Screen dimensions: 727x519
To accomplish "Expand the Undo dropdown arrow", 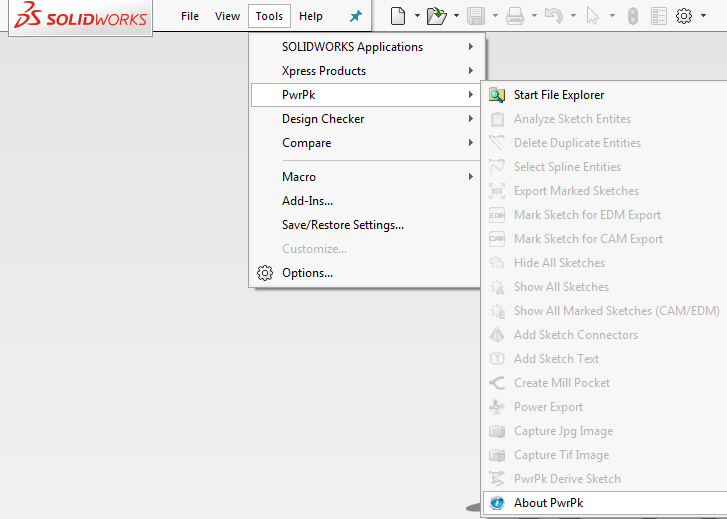I will click(573, 16).
